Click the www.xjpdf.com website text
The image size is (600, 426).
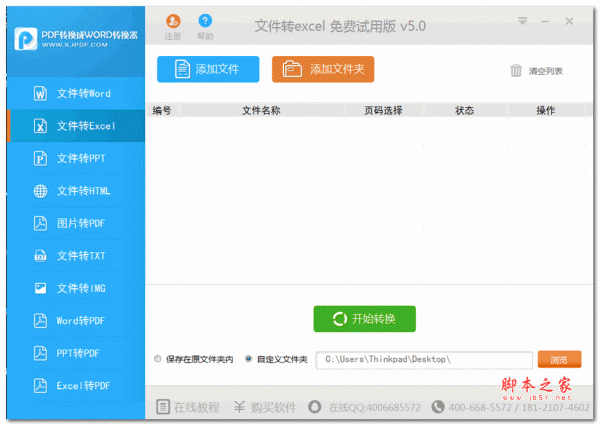pos(75,45)
